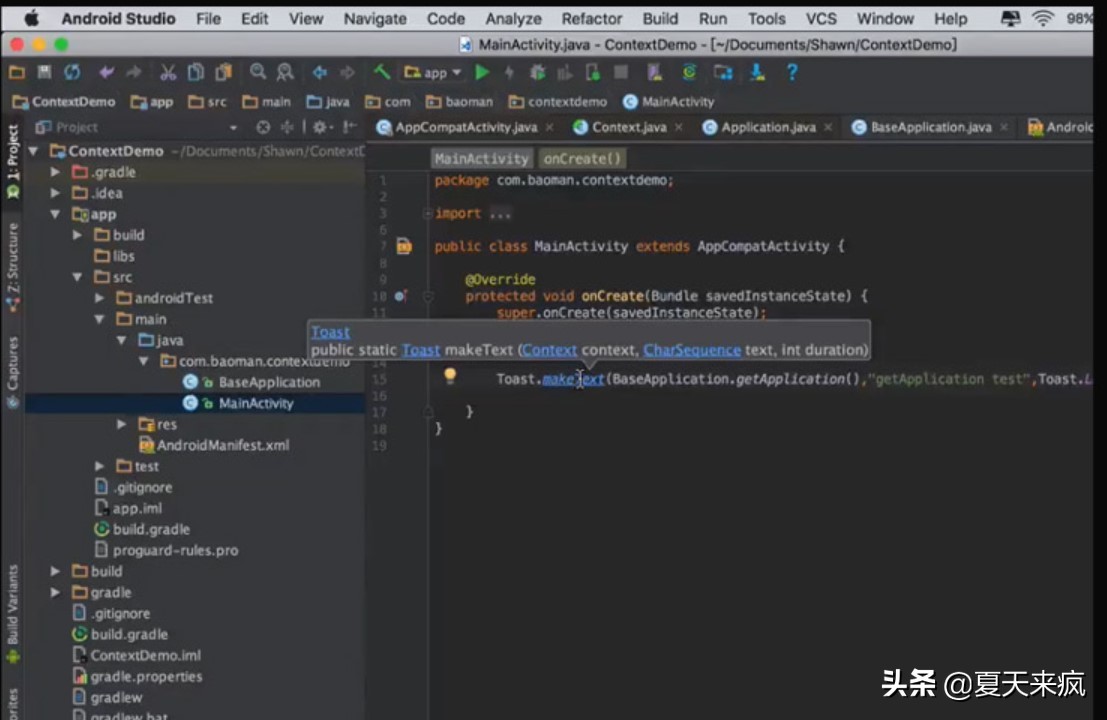Click the green Run app button
This screenshot has height=720, width=1107.
(483, 72)
